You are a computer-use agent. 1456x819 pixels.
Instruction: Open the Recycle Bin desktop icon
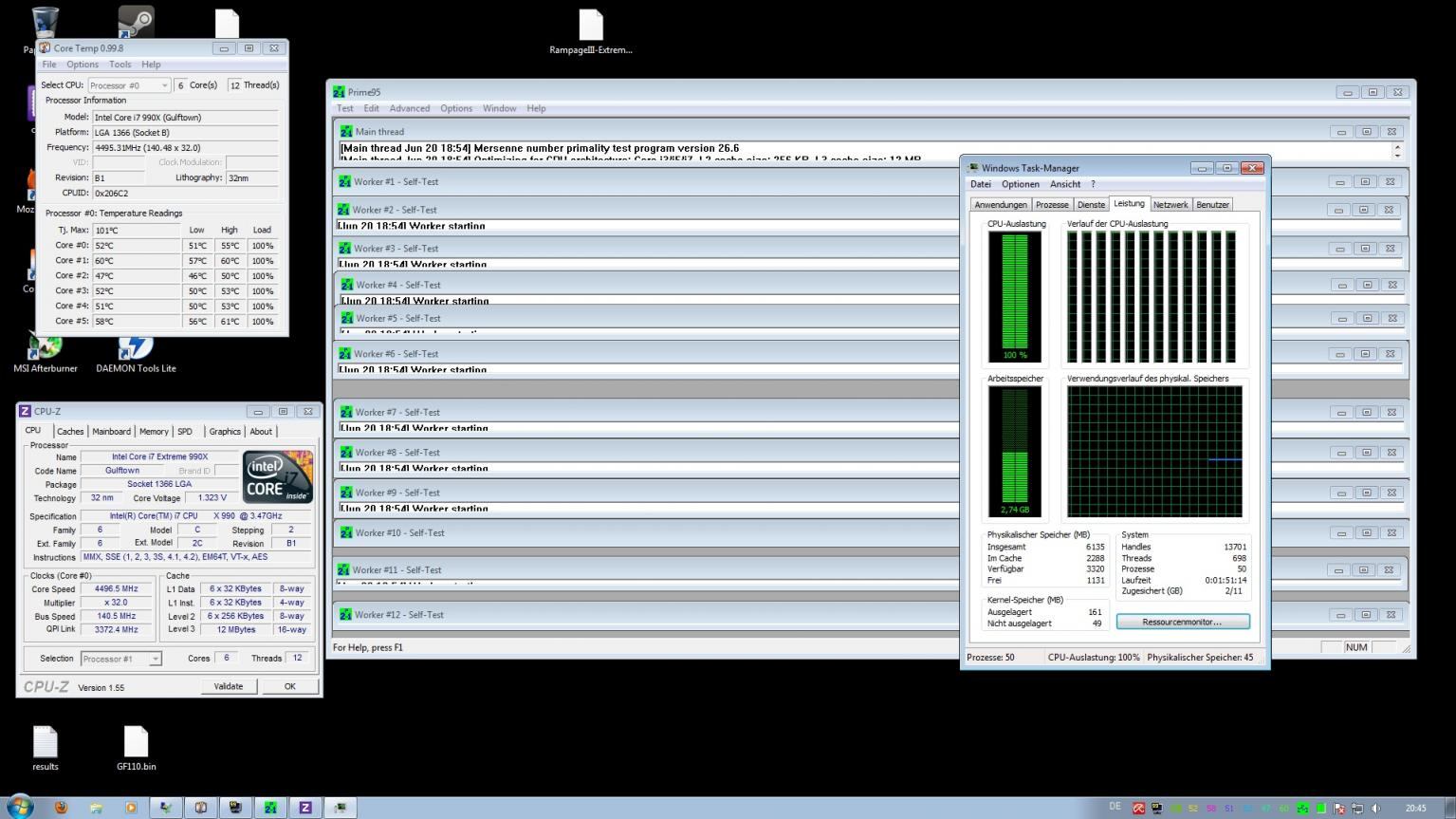pos(44,23)
